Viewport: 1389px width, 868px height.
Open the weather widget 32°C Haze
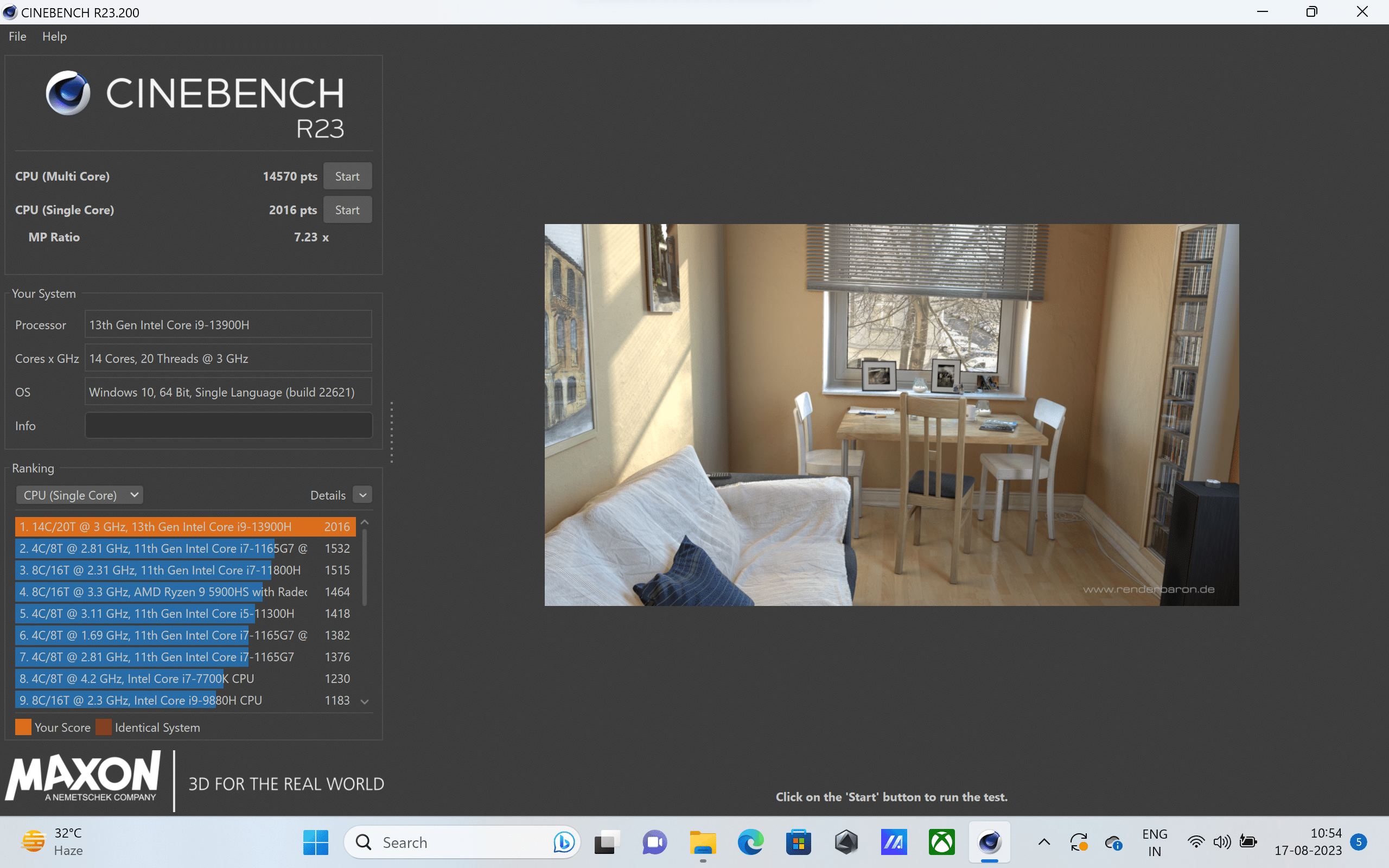[53, 842]
